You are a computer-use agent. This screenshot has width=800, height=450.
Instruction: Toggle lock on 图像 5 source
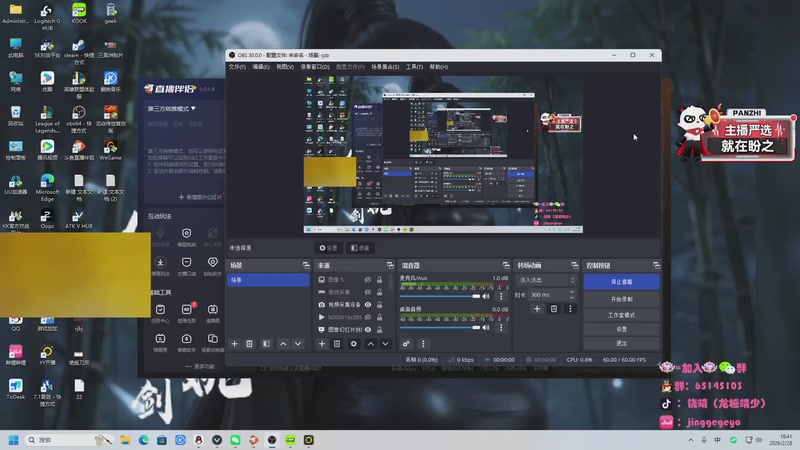click(380, 280)
